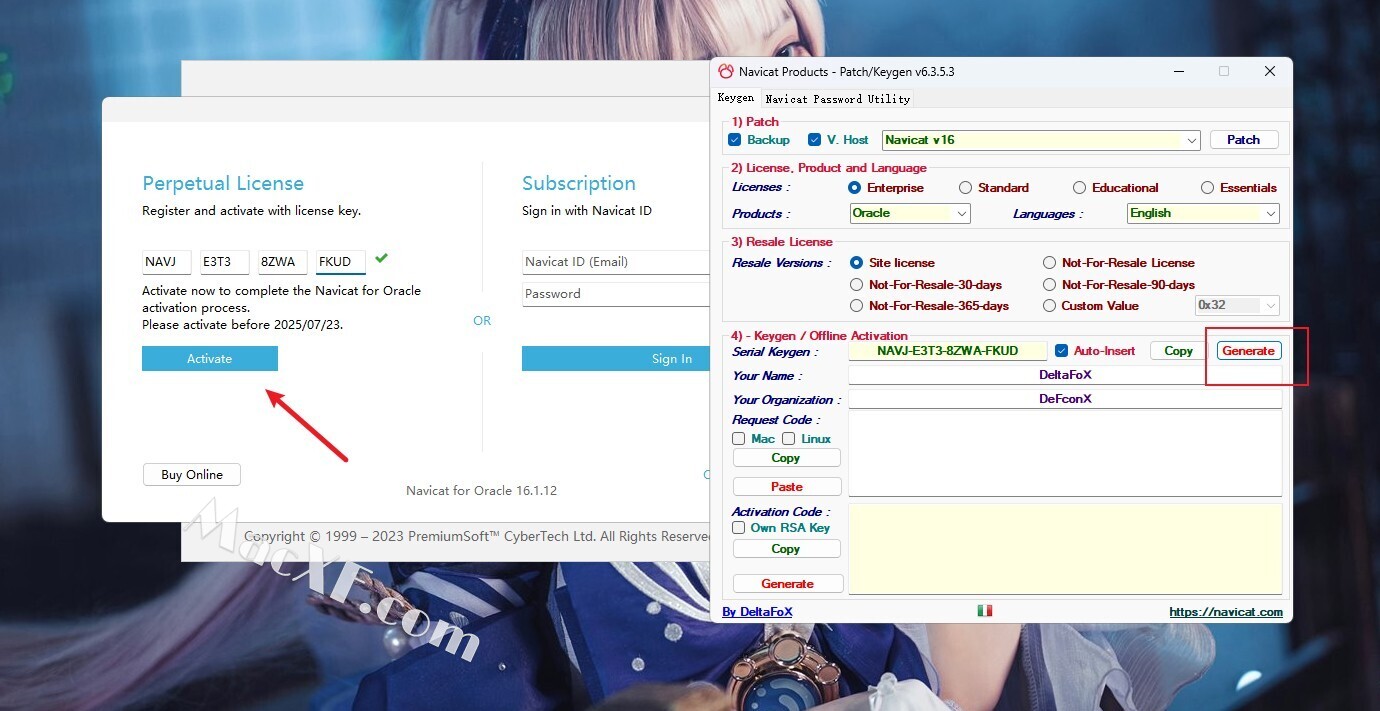Screen dimensions: 1380x711
Task: Toggle the V. Host checkbox
Action: point(814,140)
